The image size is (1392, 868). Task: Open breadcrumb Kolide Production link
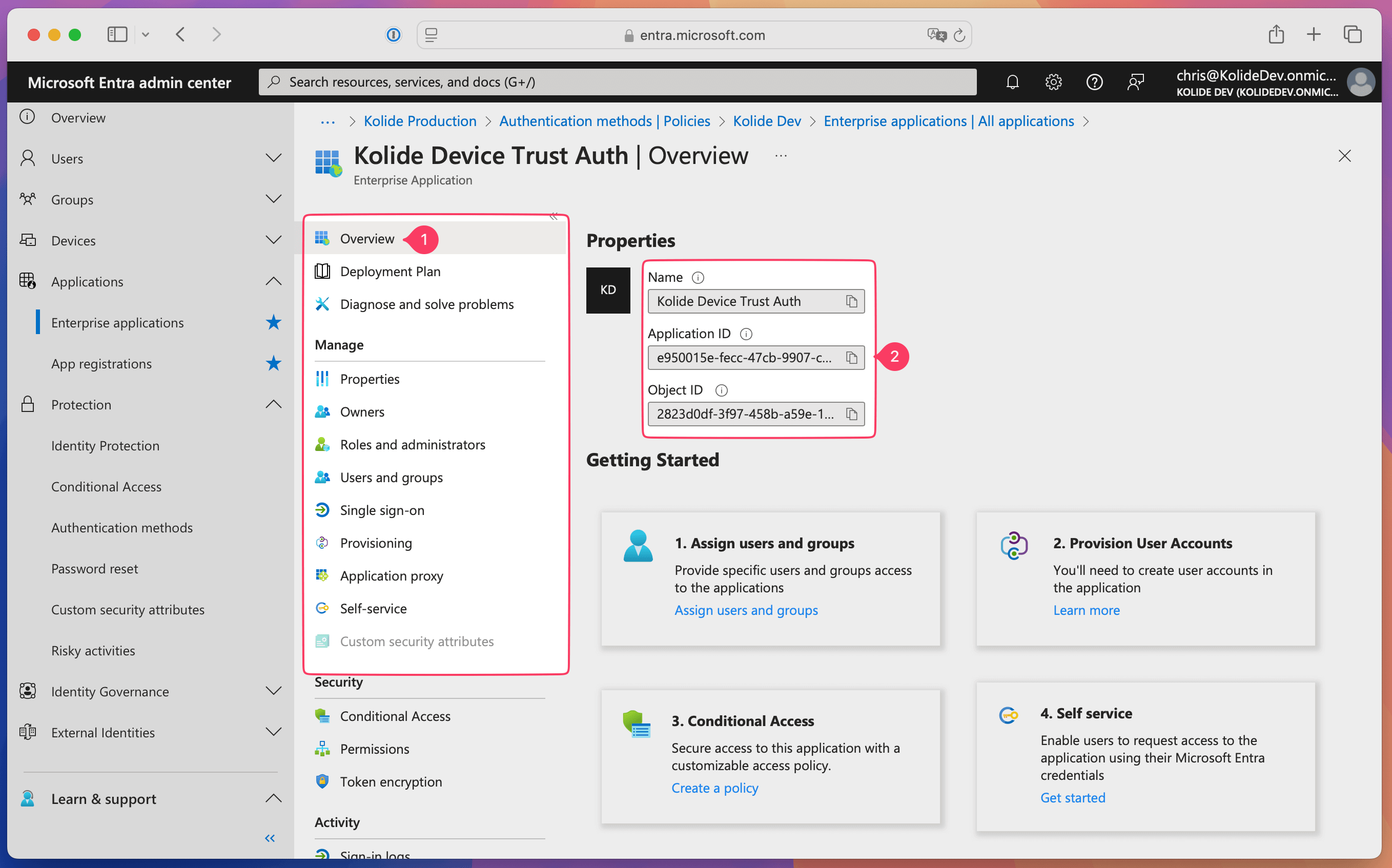pyautogui.click(x=420, y=121)
